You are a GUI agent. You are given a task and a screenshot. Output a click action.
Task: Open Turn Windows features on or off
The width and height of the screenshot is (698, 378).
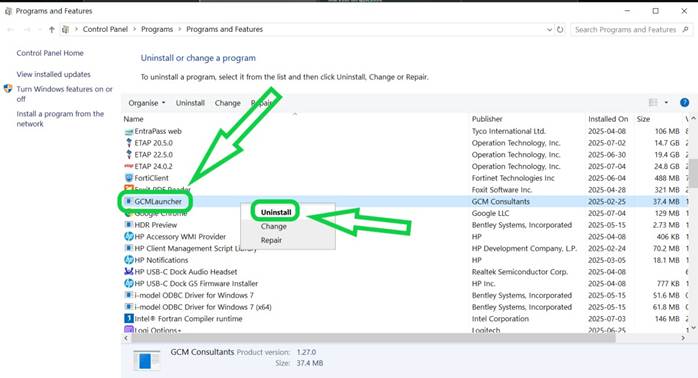pos(65,94)
